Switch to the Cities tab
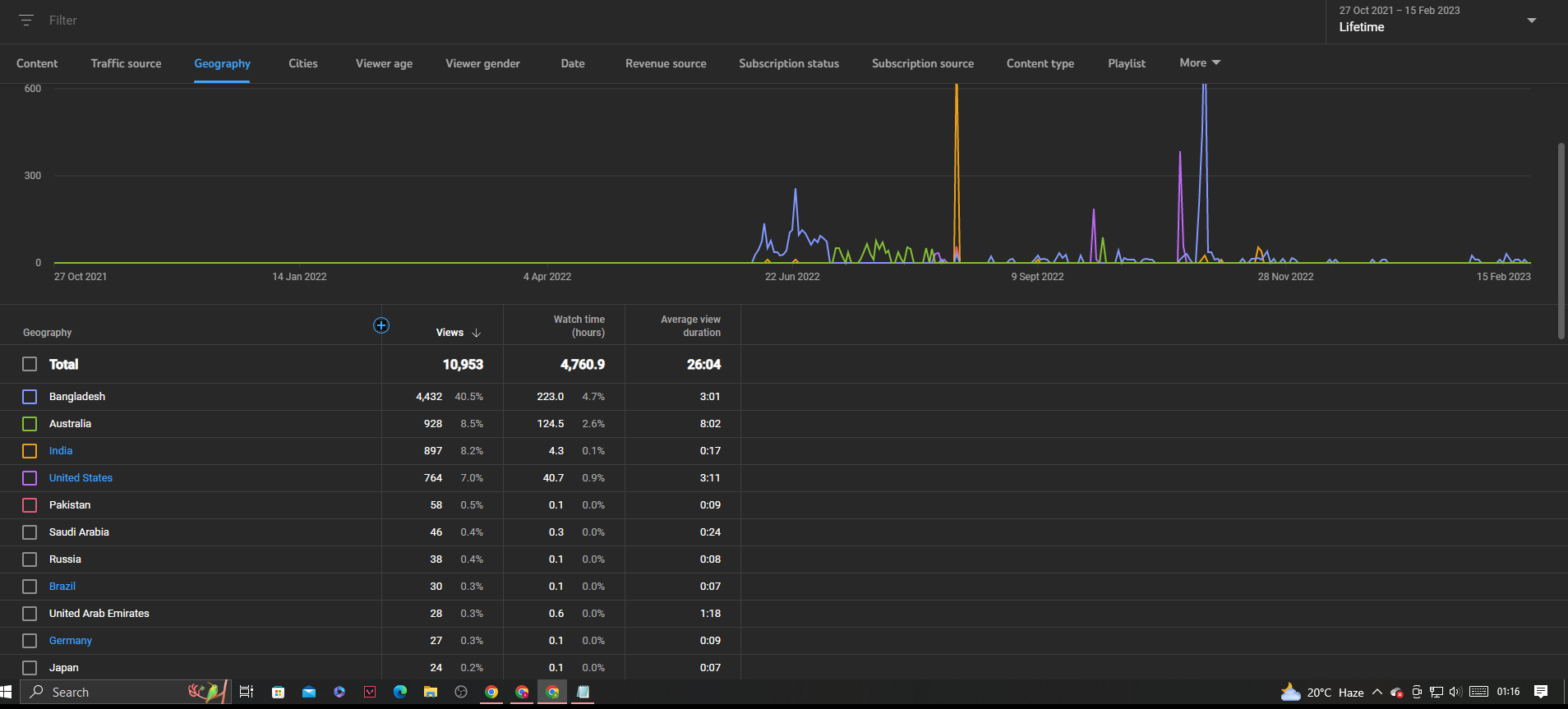This screenshot has width=1568, height=709. [x=303, y=63]
